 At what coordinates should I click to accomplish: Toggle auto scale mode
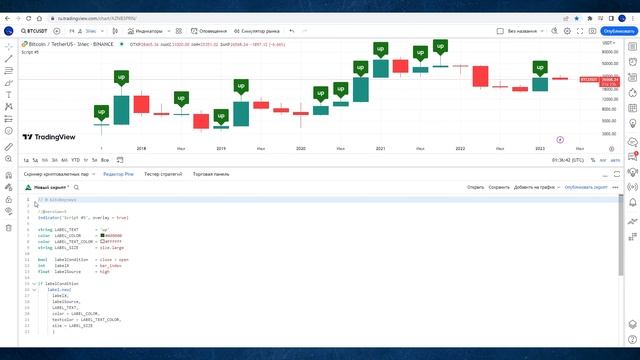click(615, 160)
